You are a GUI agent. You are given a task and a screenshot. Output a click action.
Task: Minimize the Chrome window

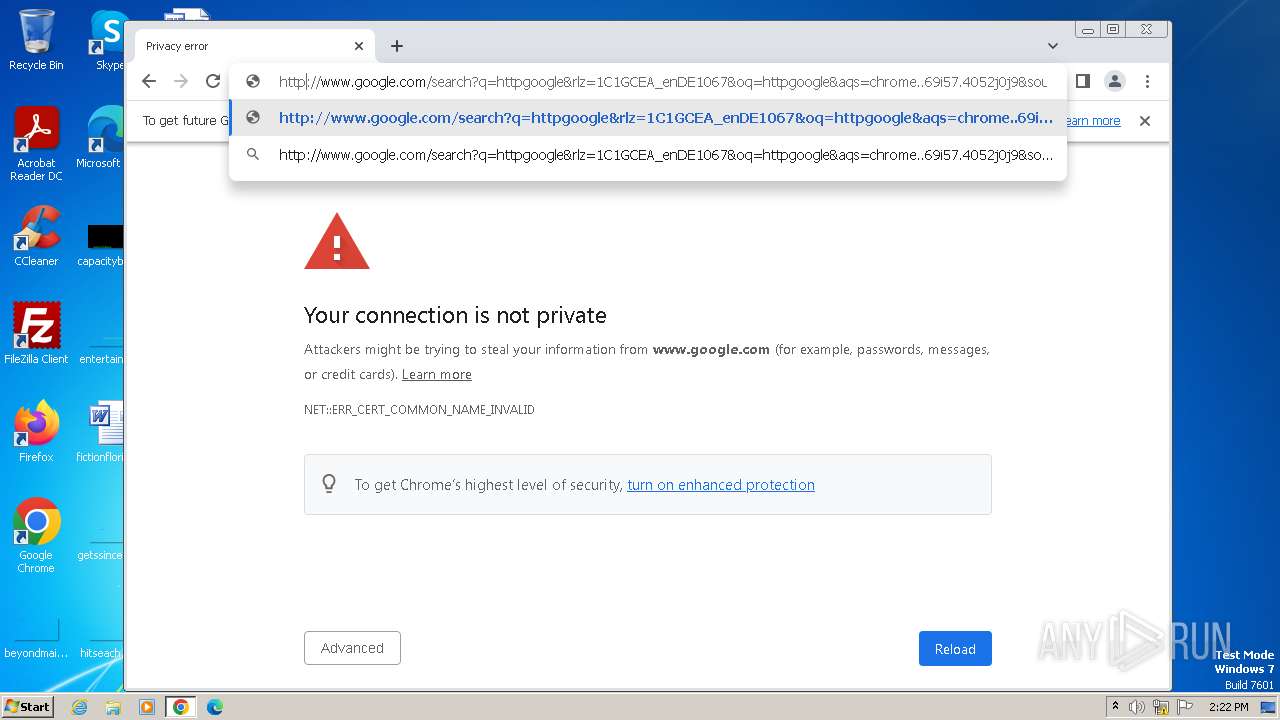click(x=1087, y=30)
